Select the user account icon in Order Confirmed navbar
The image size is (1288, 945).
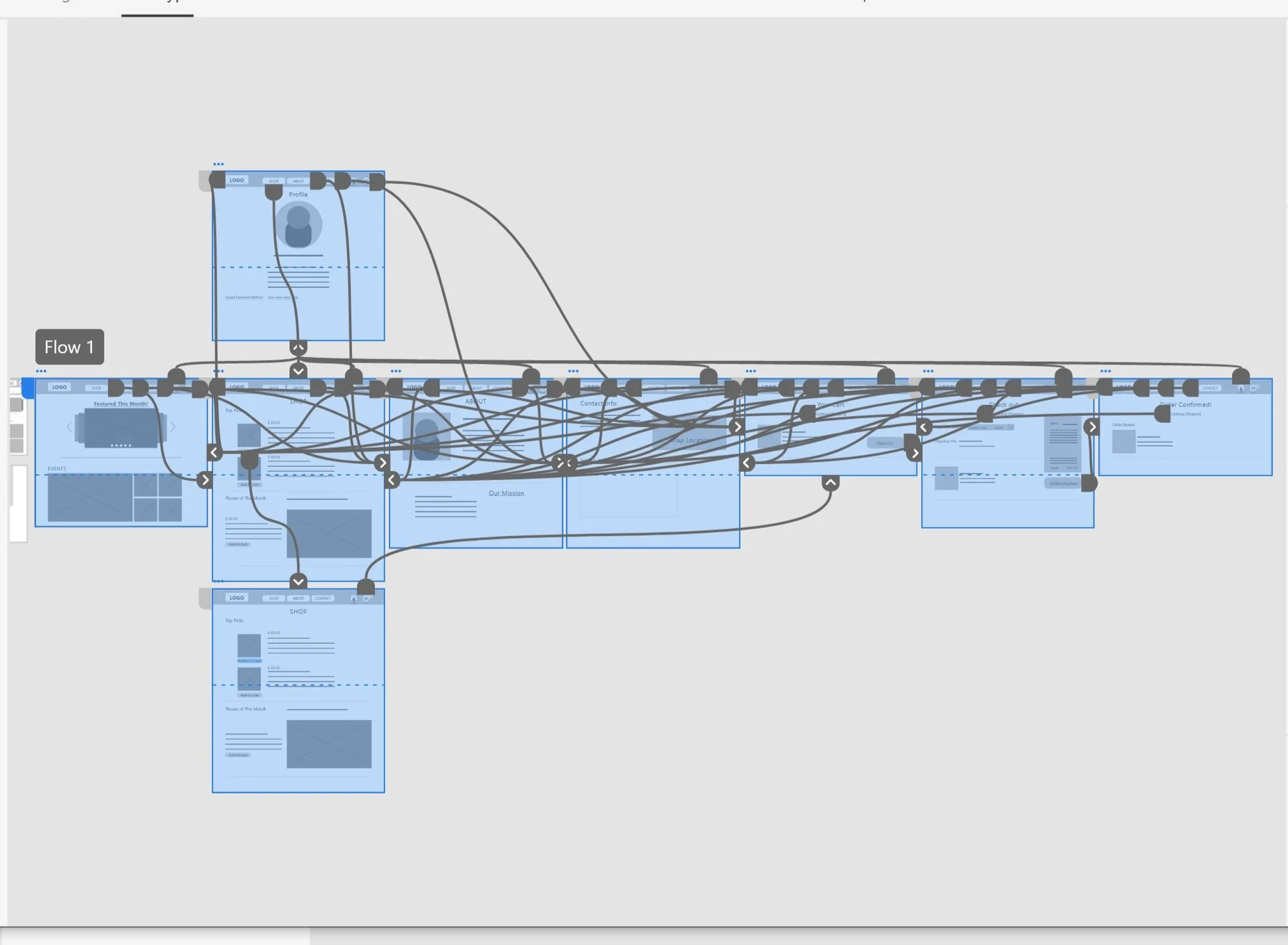[1241, 389]
